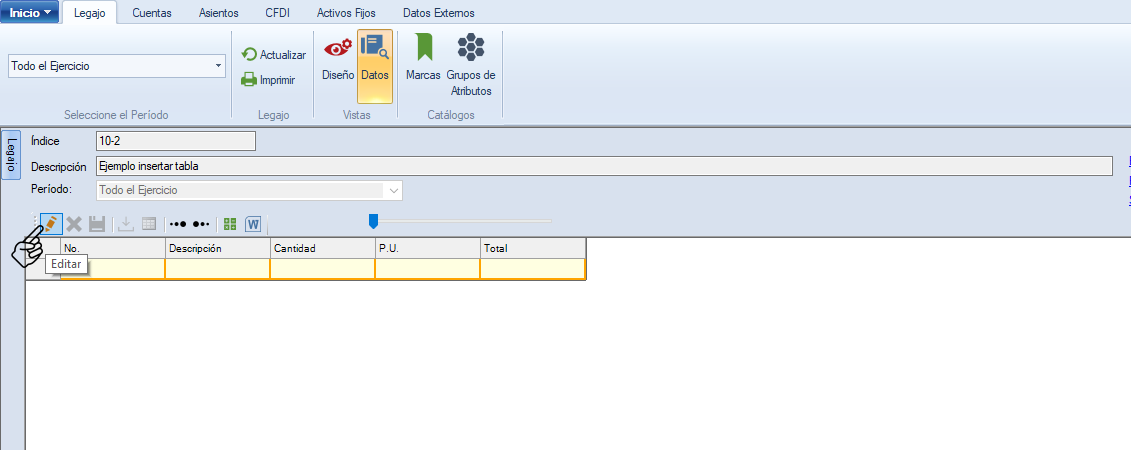Click the Actualizar button
This screenshot has height=450, width=1131.
click(274, 55)
